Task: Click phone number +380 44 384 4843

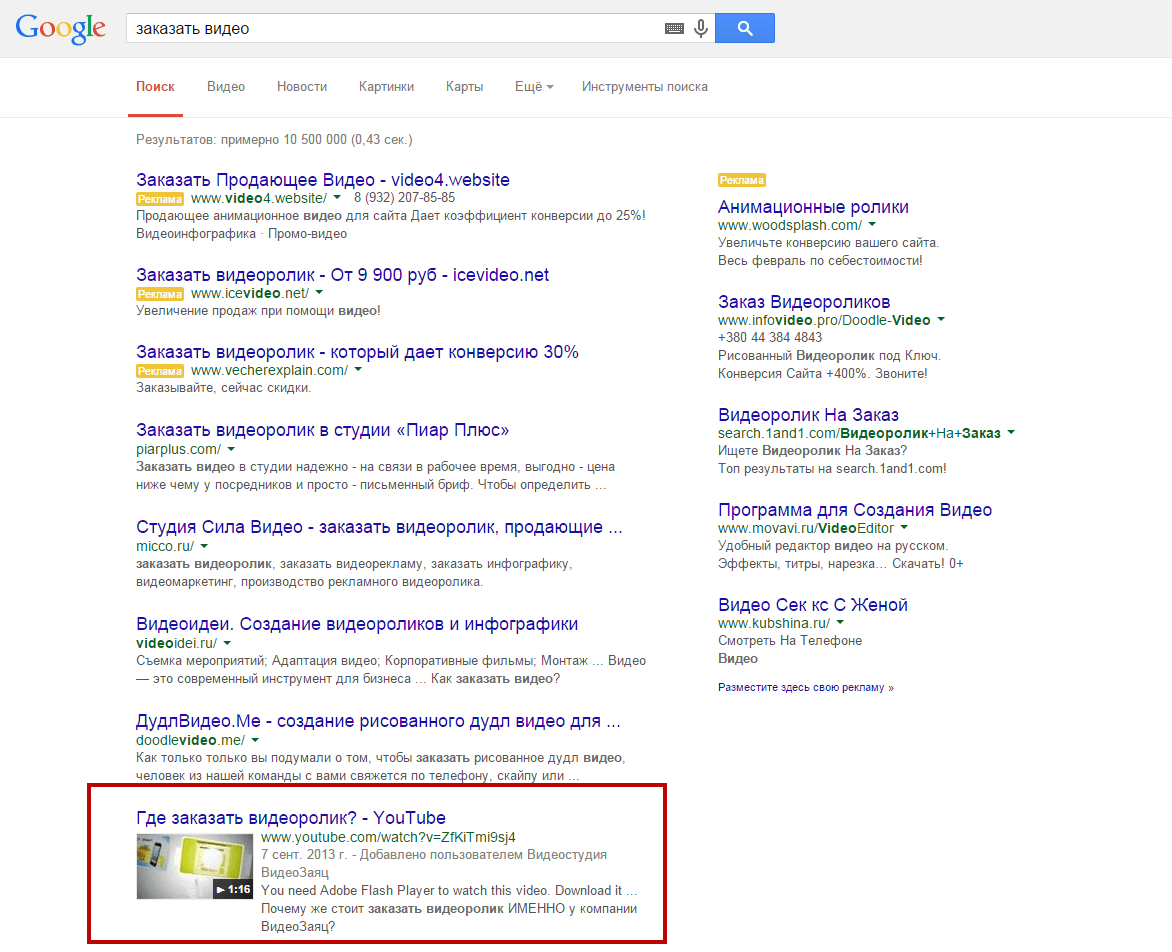Action: click(x=770, y=337)
